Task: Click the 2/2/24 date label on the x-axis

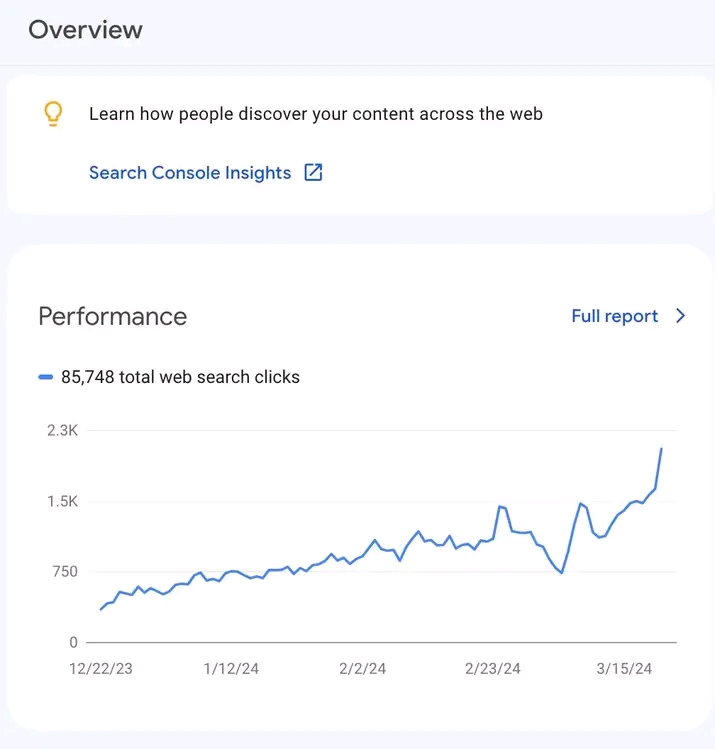Action: point(362,669)
